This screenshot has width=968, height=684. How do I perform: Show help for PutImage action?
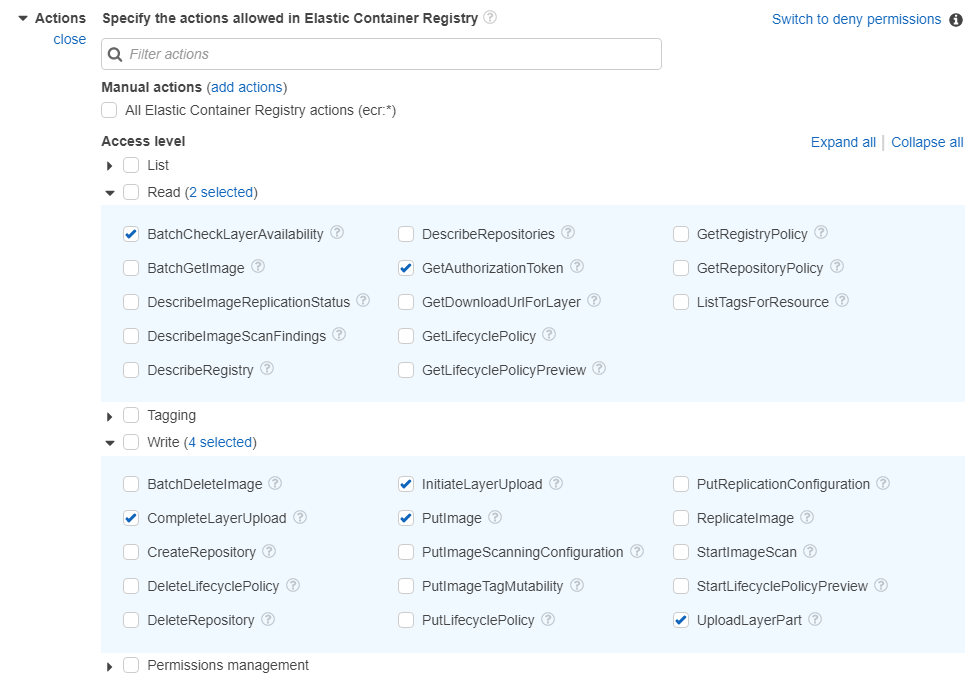point(495,517)
